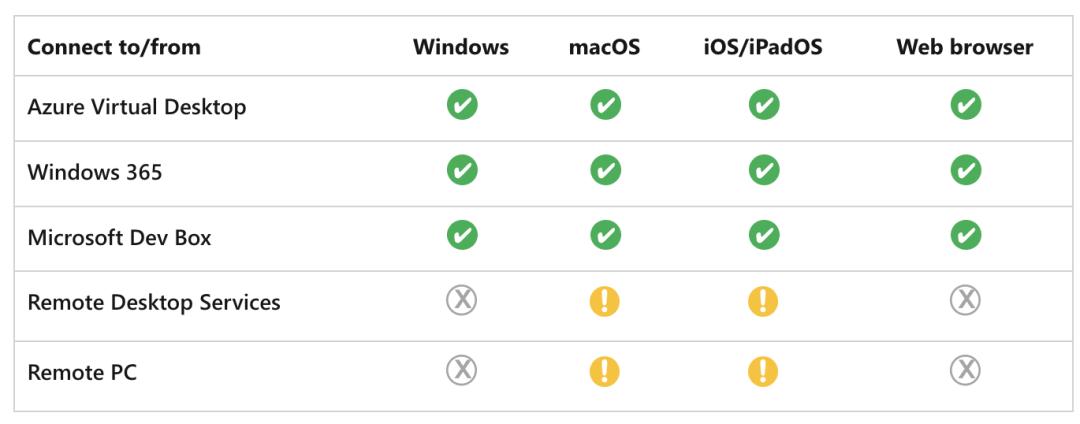Click yellow warning for Remote Desktop Services on iOS/iPadOS
The height and width of the screenshot is (424, 1080).
[x=763, y=301]
